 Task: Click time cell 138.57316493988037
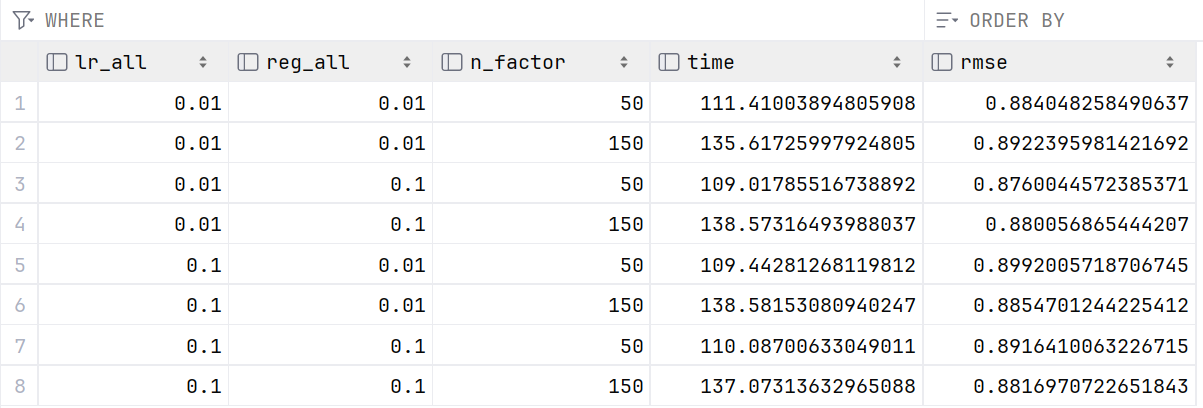(x=787, y=224)
